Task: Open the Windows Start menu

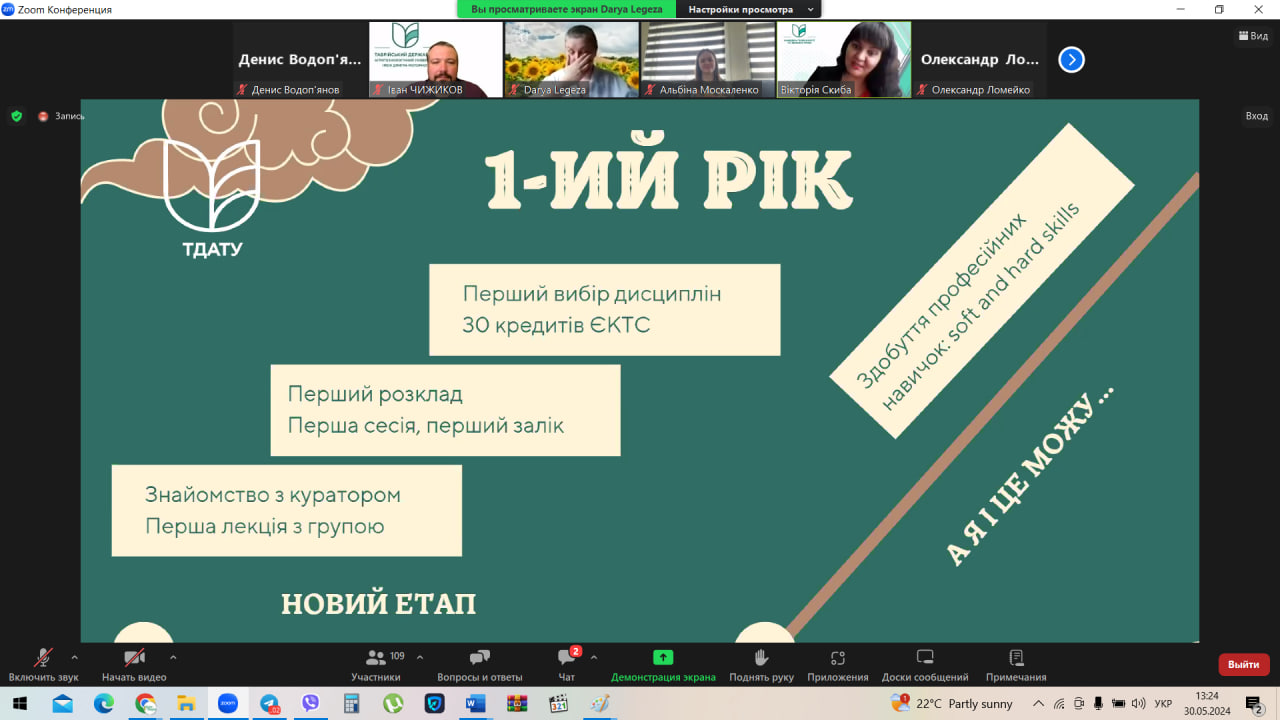Action: [x=20, y=704]
